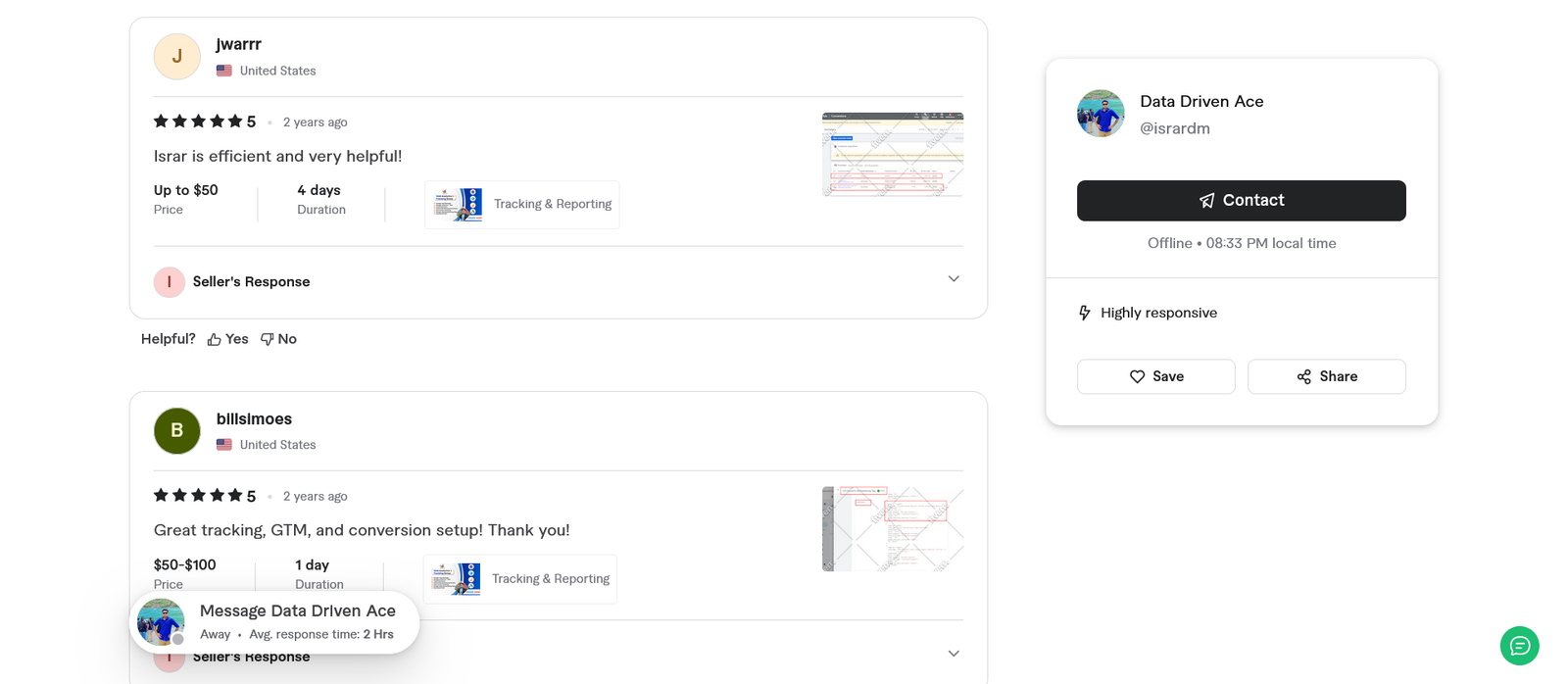Screen dimensions: 1568x684
Task: Expand the Seller's Response on billsimoes' review
Action: 953,653
